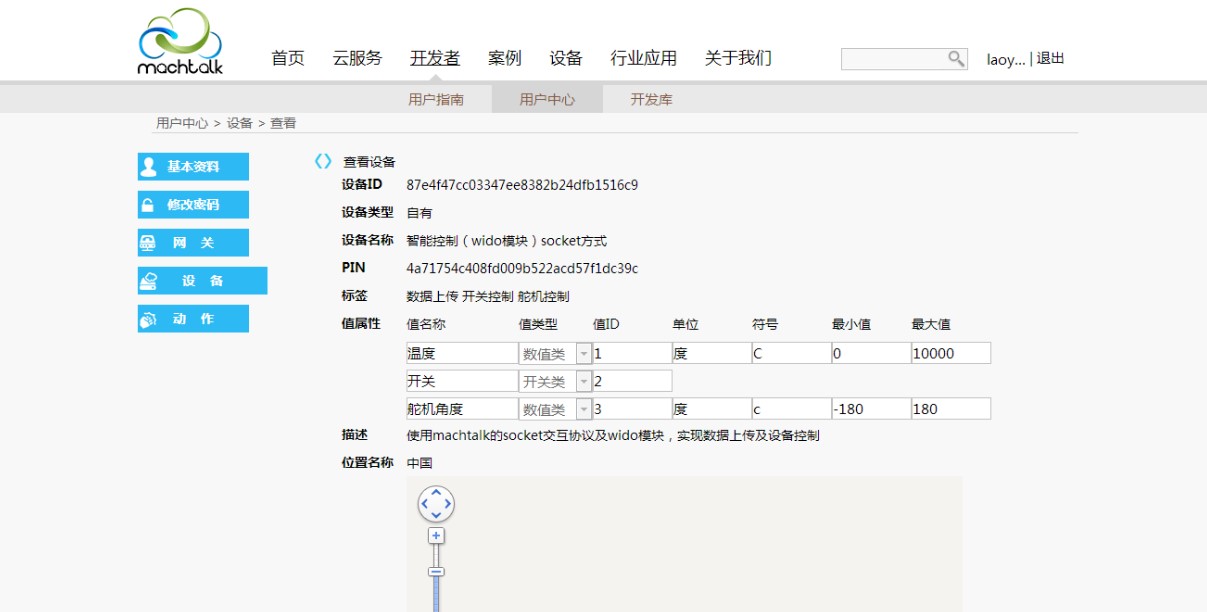1207x612 pixels.
Task: Click the 温度 value name field
Action: pos(461,353)
